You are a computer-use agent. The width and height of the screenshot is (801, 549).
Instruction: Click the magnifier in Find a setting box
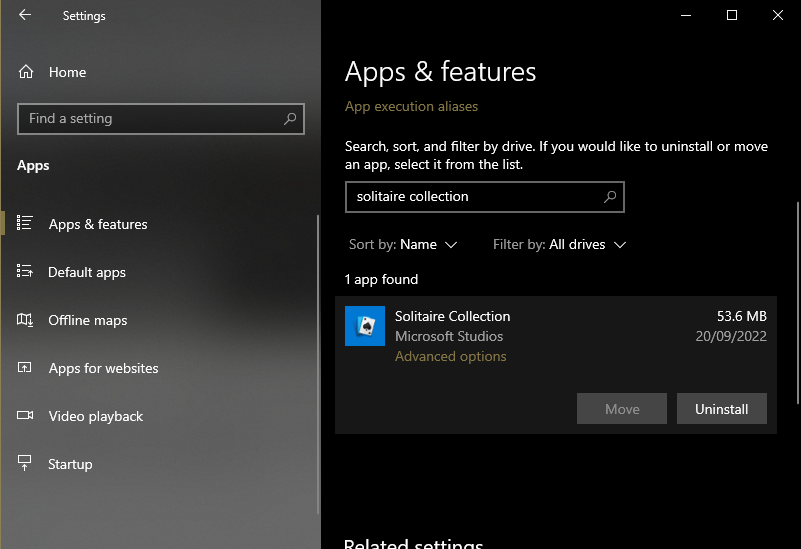290,119
